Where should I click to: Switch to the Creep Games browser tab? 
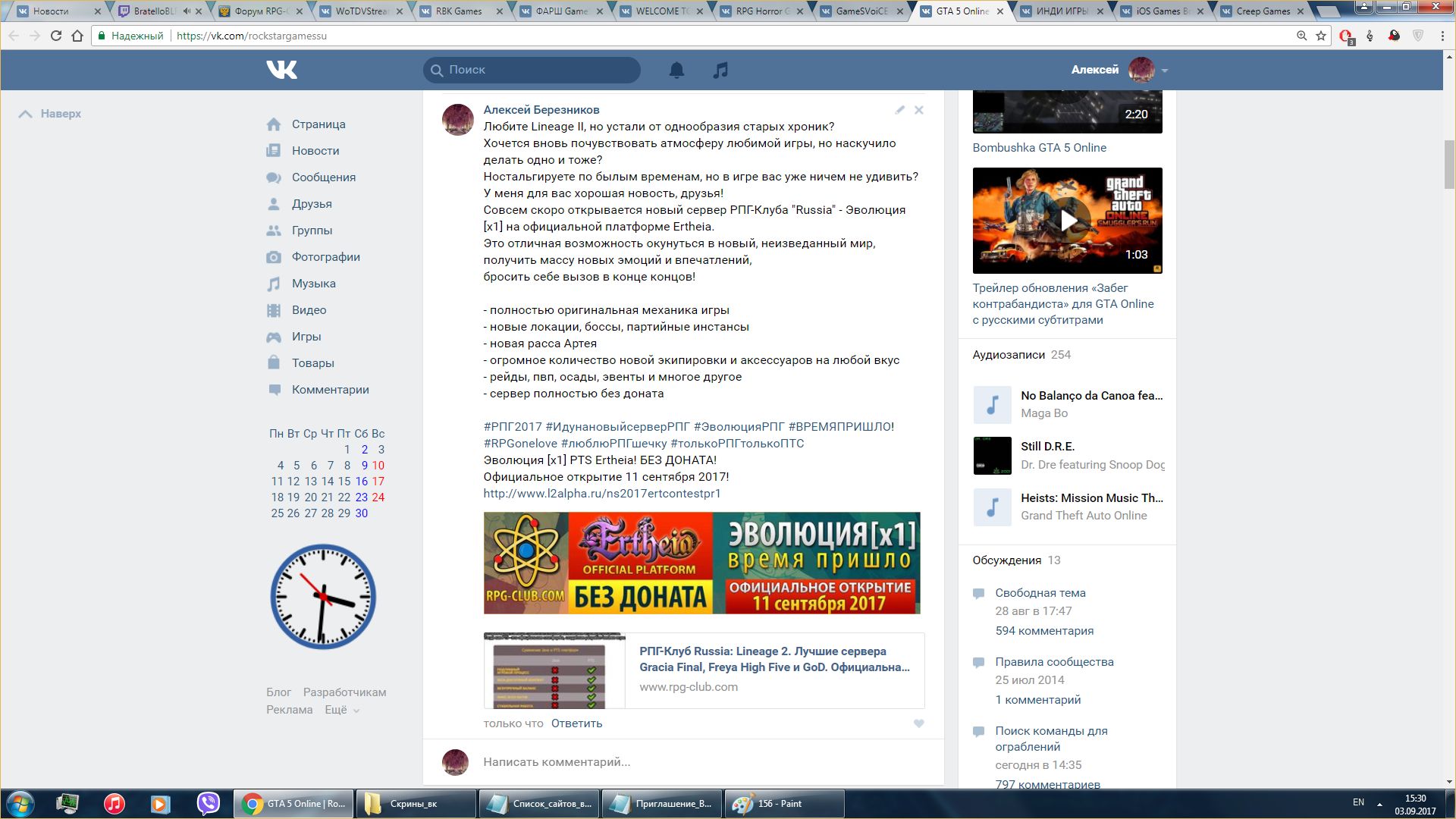(1263, 11)
